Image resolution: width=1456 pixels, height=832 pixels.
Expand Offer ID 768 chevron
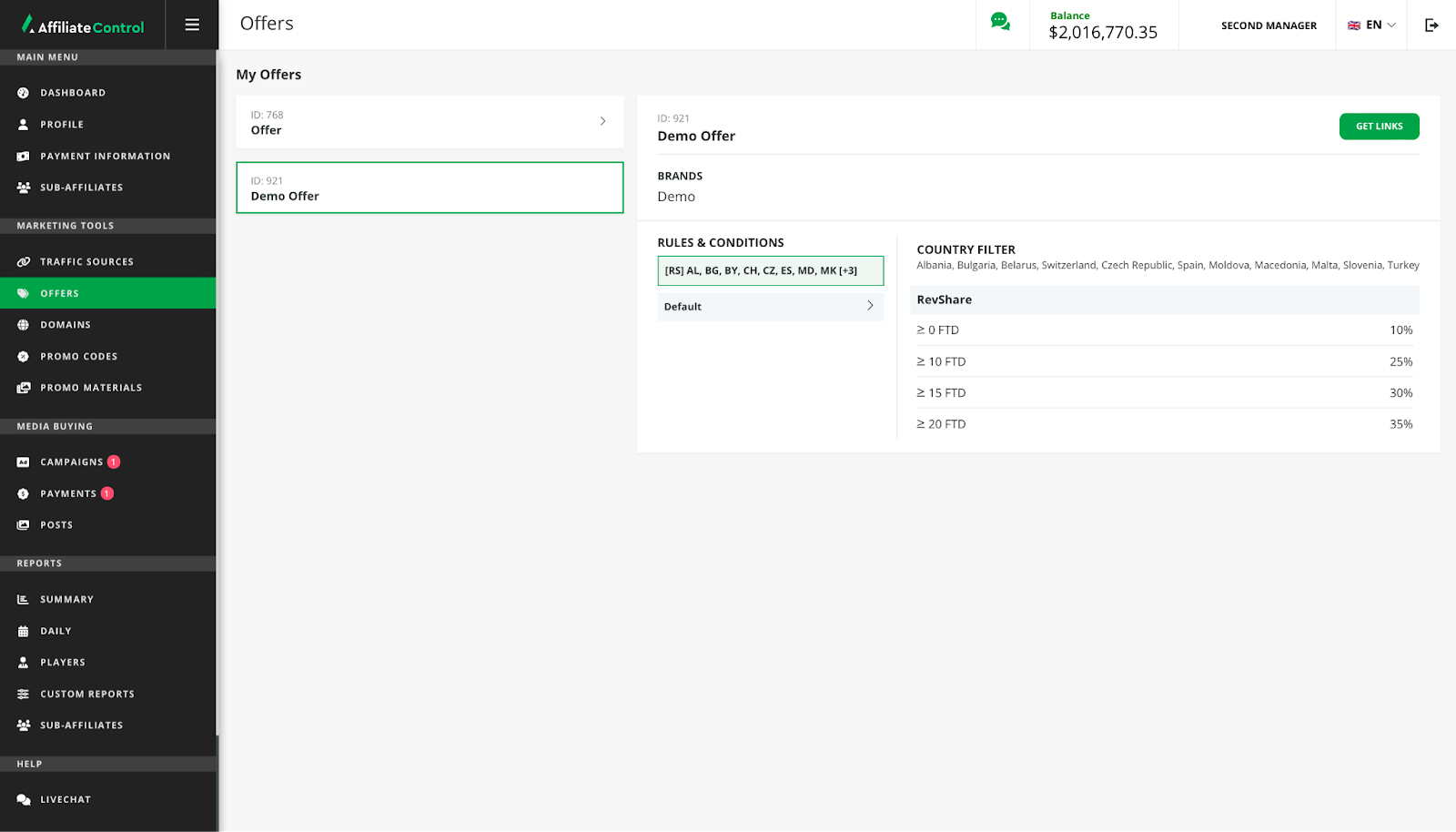click(x=602, y=121)
